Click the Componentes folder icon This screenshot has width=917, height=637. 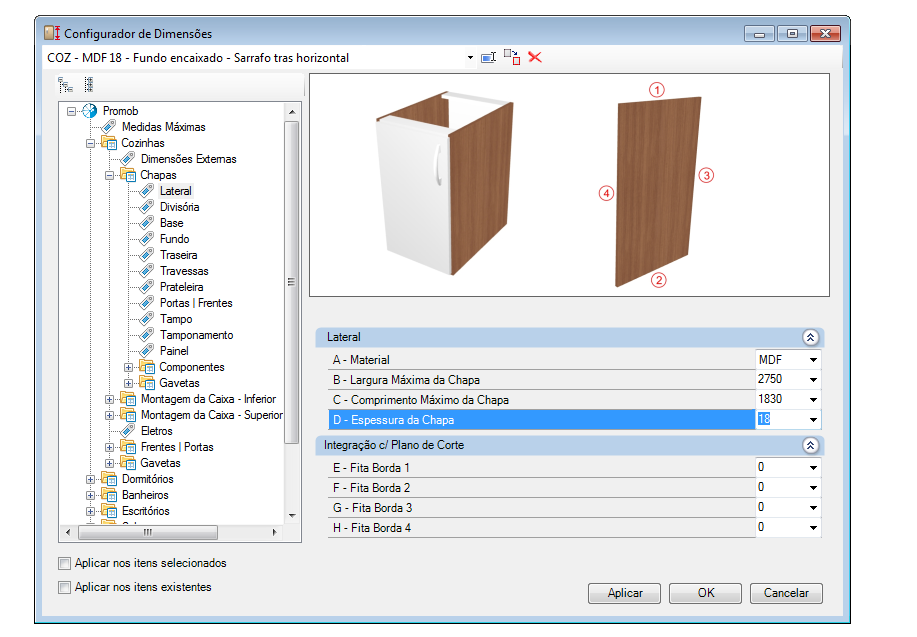[x=147, y=367]
